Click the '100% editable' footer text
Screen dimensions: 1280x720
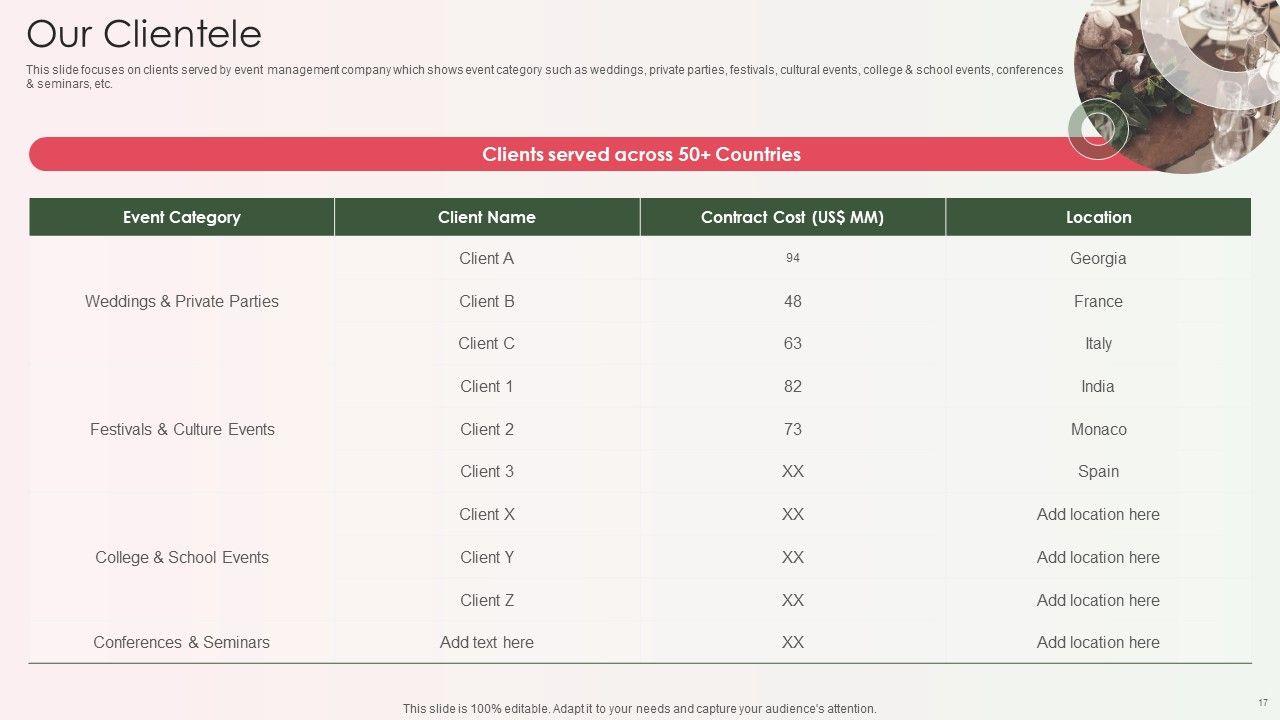click(640, 708)
